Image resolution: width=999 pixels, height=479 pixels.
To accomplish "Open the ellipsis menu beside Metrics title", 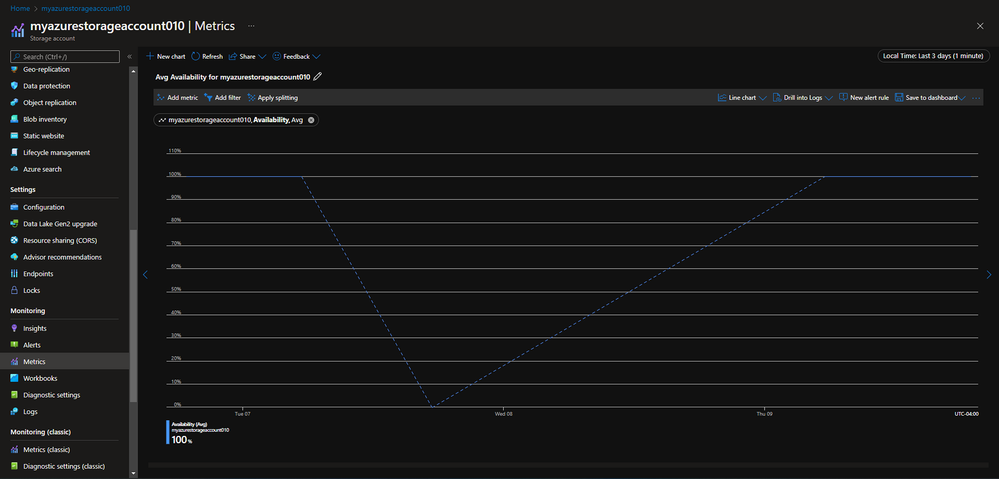I will (x=251, y=26).
